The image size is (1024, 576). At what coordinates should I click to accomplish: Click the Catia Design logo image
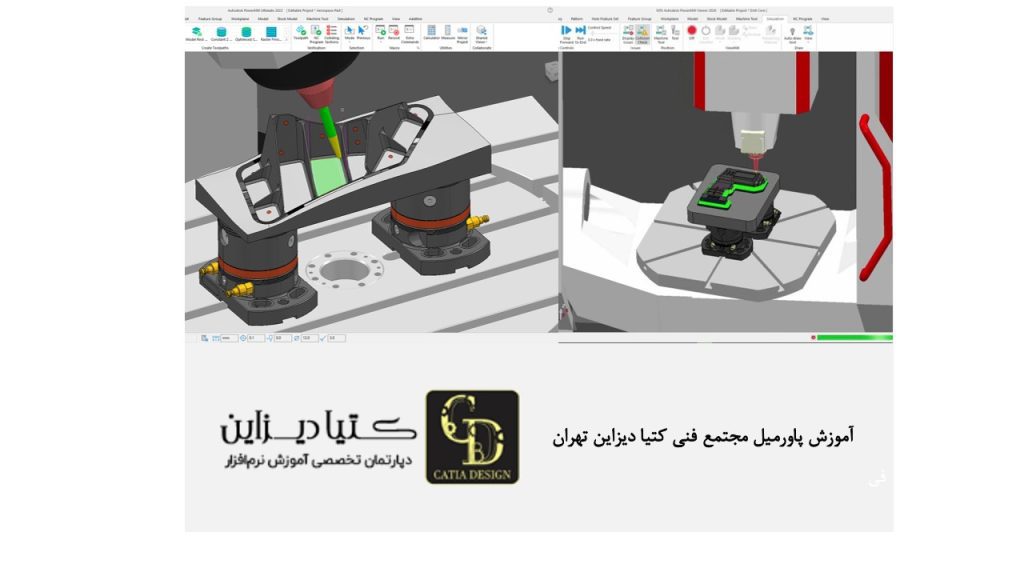click(x=472, y=436)
